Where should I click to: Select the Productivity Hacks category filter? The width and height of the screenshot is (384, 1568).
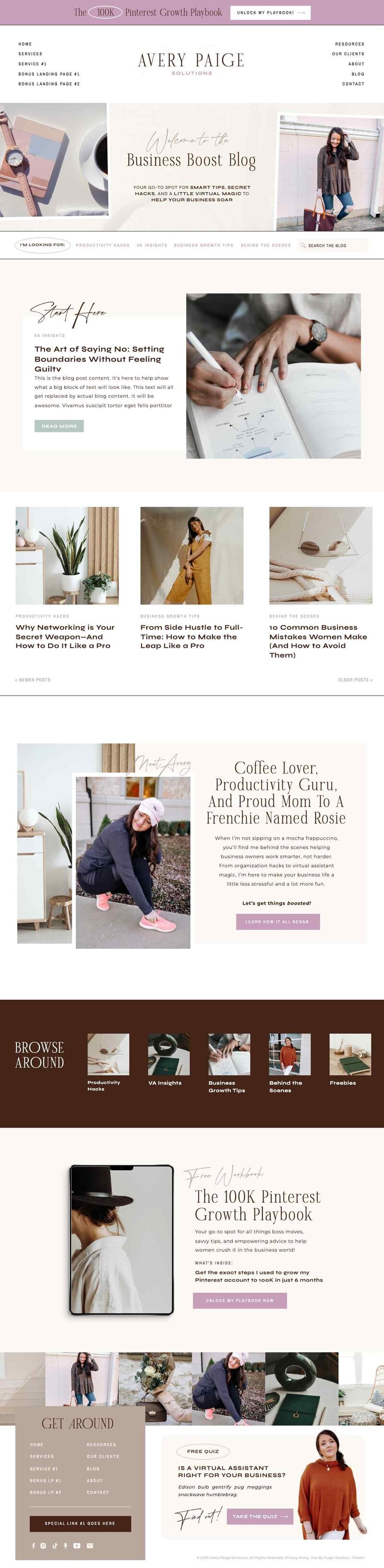tap(103, 245)
